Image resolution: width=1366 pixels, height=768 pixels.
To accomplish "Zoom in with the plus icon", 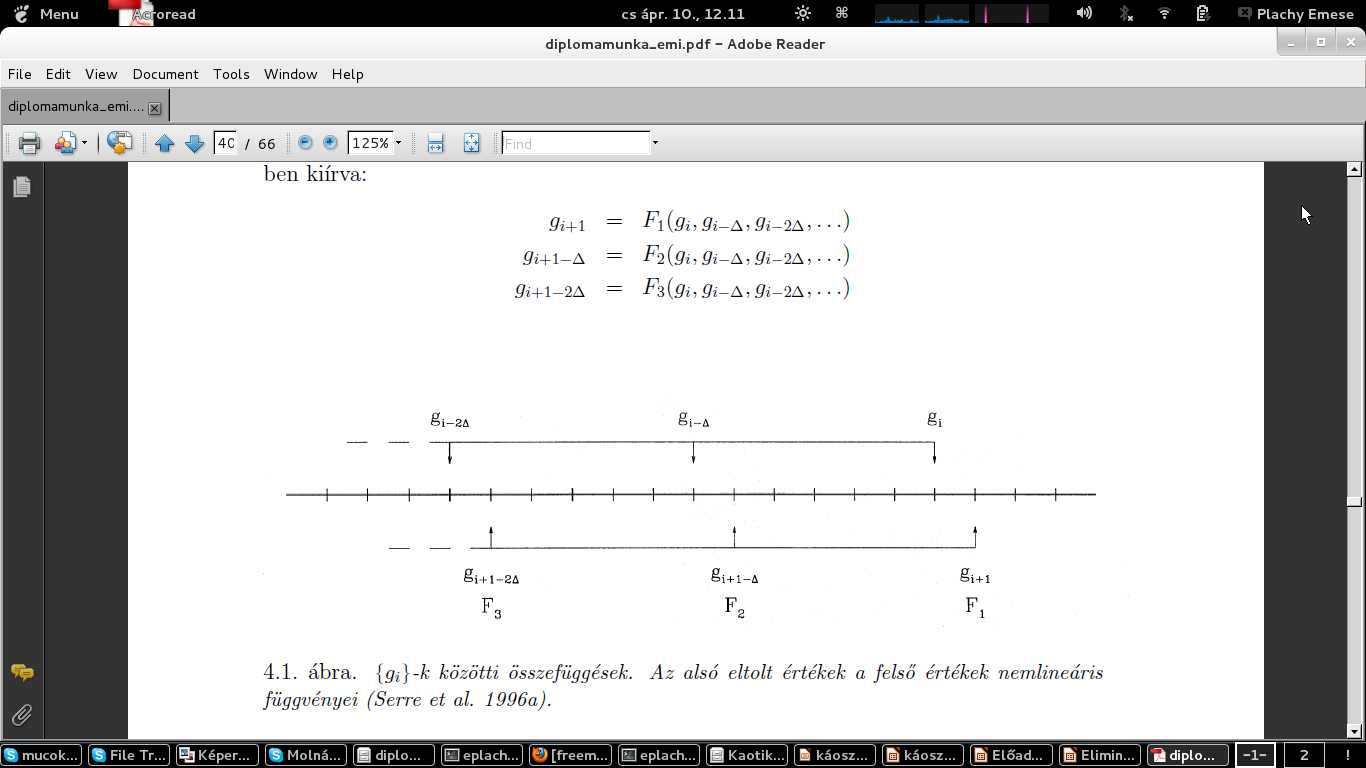I will [x=330, y=143].
